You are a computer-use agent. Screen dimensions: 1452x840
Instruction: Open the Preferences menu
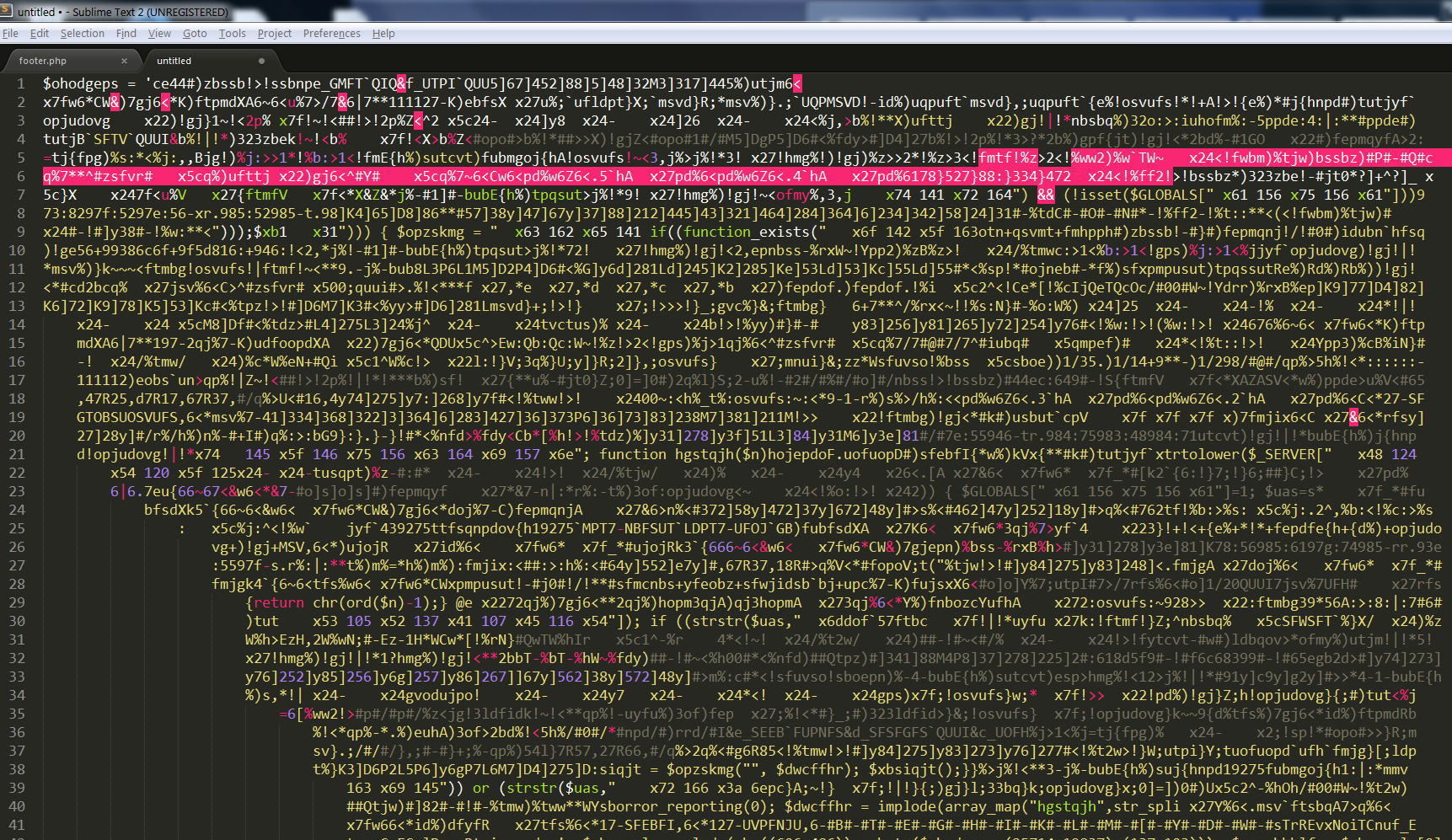coord(332,34)
